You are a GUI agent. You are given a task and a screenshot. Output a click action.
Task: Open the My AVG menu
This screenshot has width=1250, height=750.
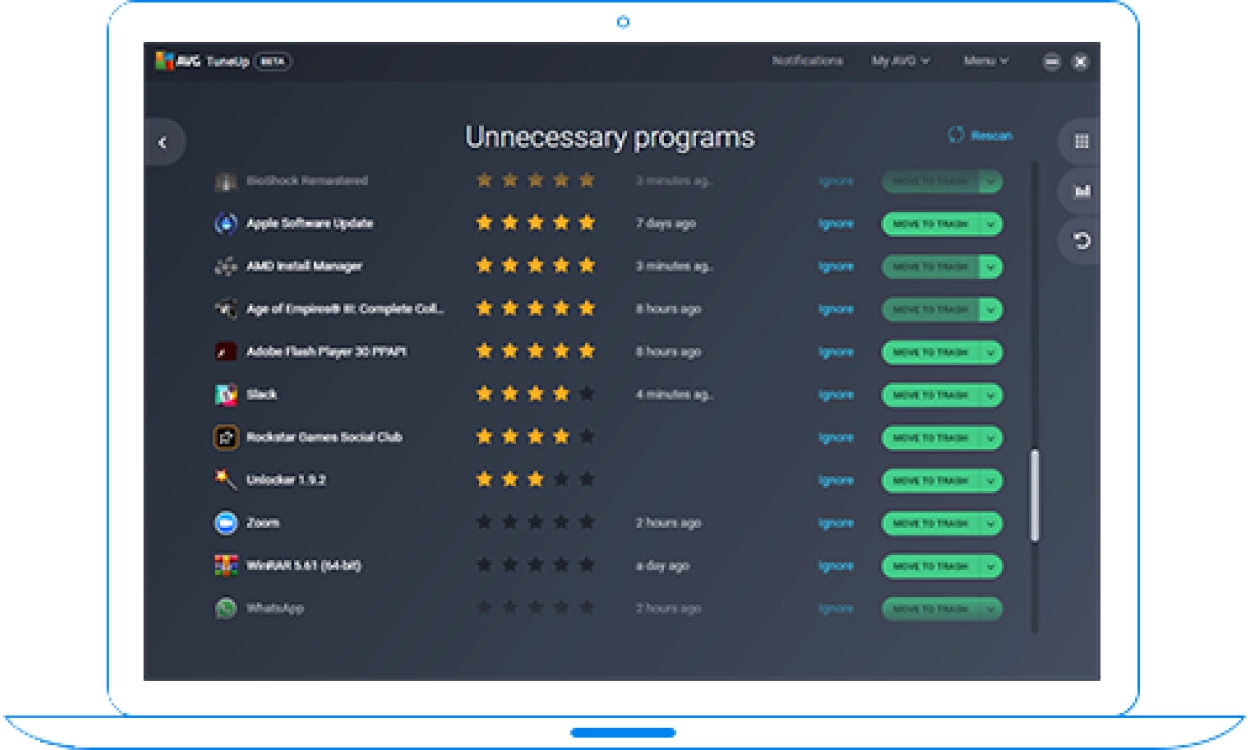pos(900,61)
